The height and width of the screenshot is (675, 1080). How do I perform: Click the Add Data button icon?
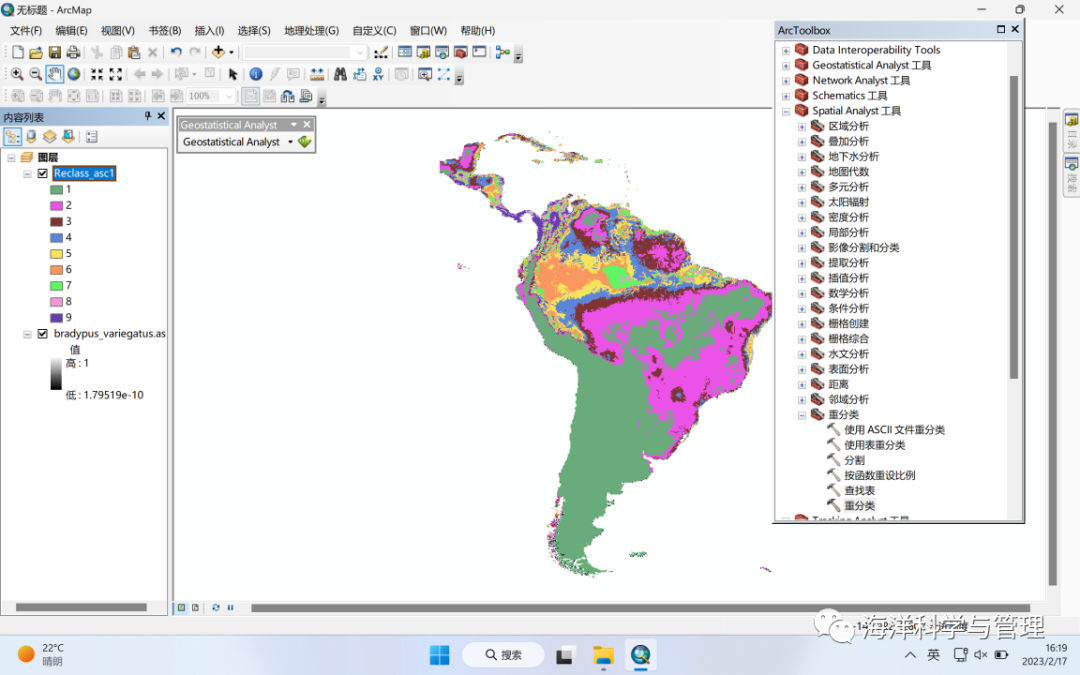(218, 52)
